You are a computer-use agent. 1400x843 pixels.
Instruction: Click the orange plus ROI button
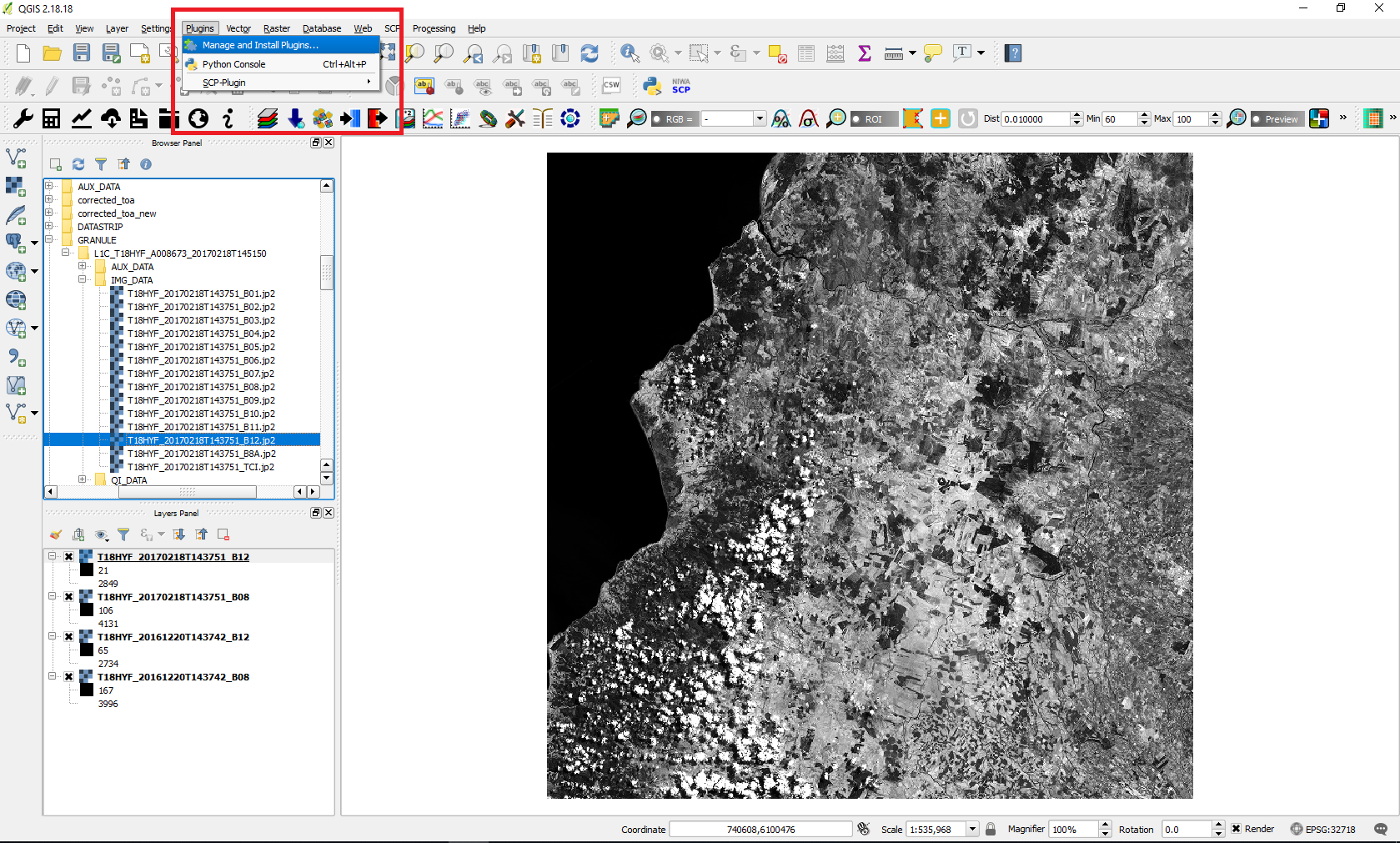coord(940,118)
